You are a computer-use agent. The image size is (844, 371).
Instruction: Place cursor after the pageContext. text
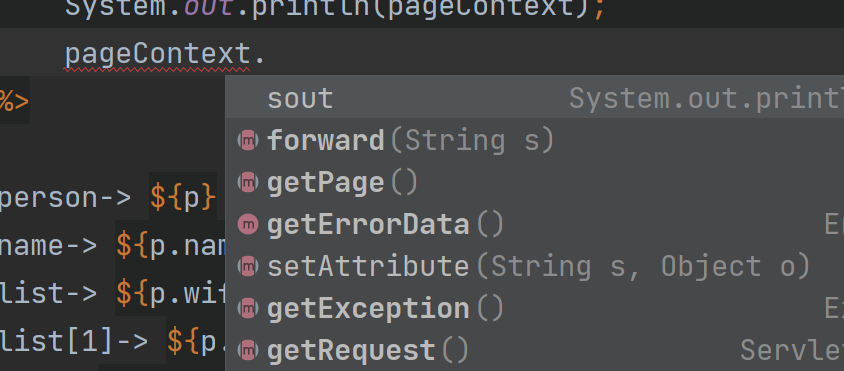pos(266,54)
